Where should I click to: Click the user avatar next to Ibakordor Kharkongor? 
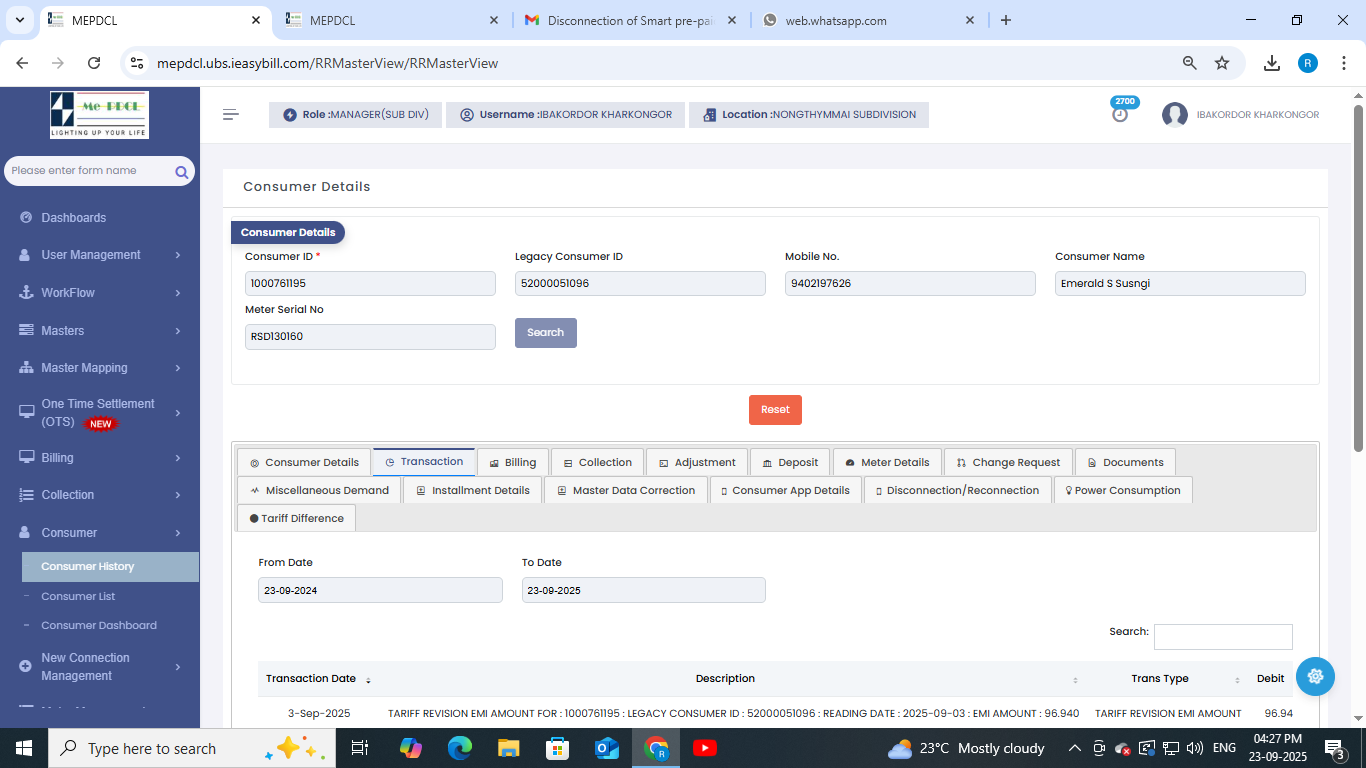(1174, 115)
